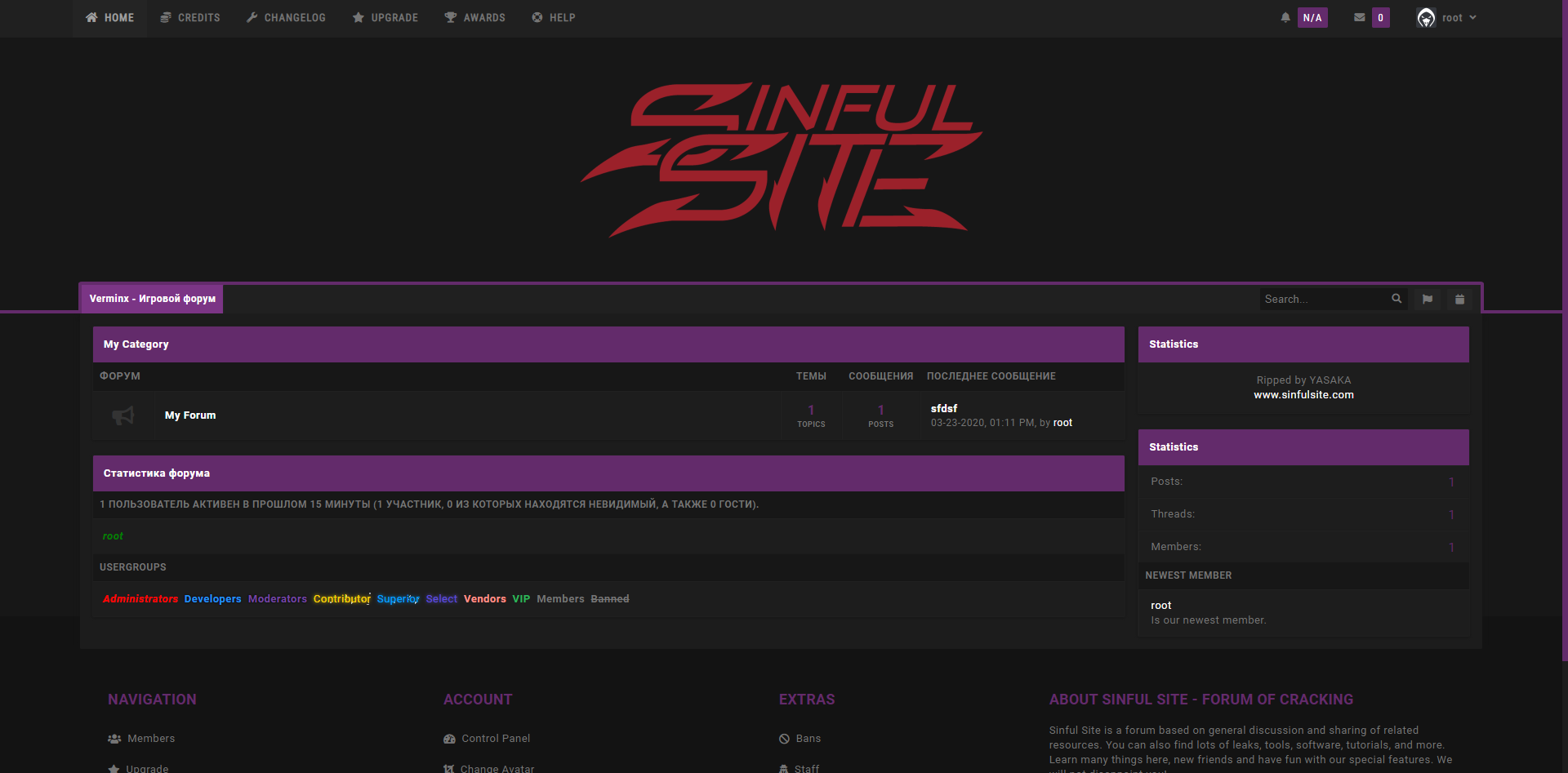This screenshot has width=1568, height=773.
Task: Click inside the Search input field
Action: click(x=1323, y=300)
